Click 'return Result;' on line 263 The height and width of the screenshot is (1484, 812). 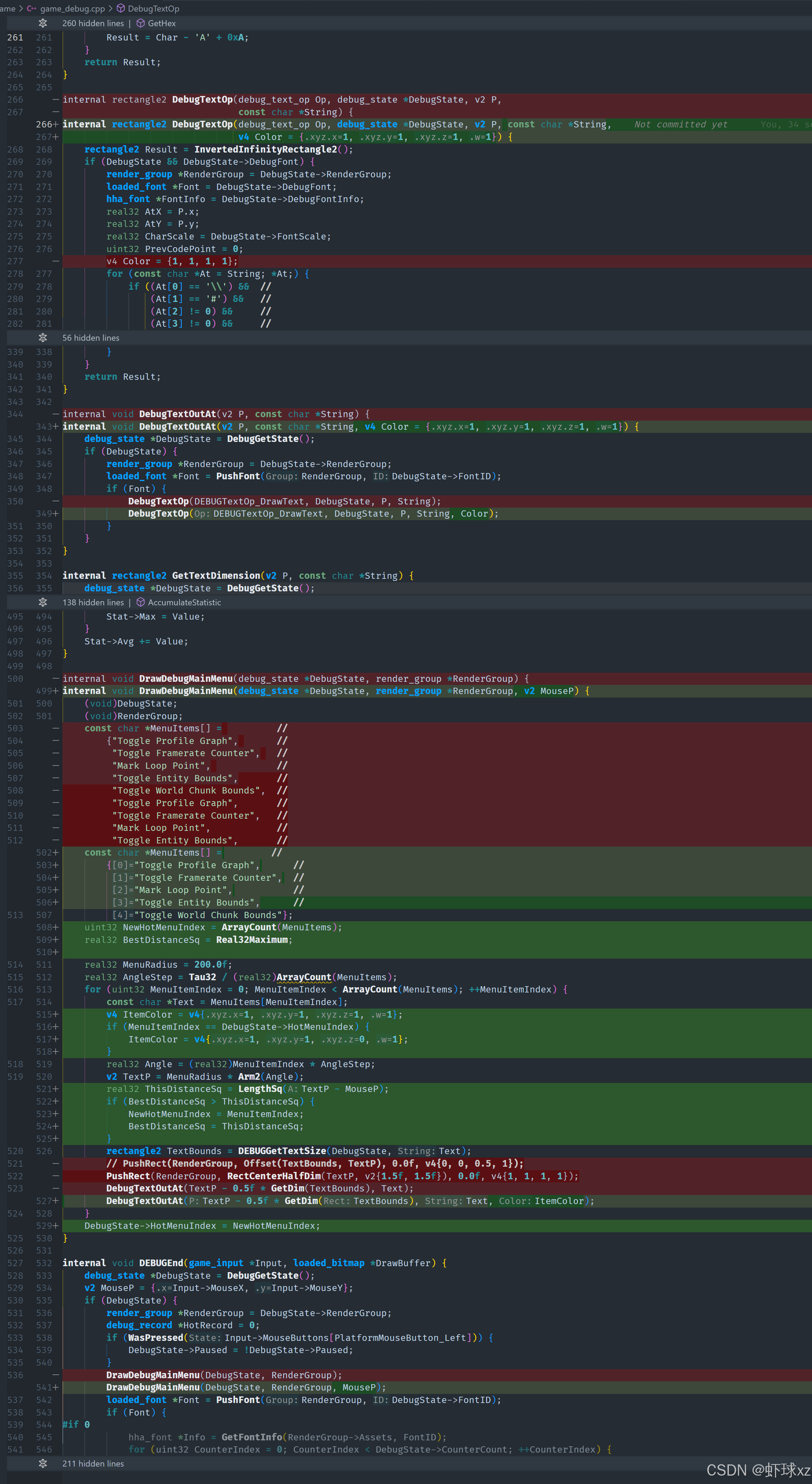[x=123, y=62]
